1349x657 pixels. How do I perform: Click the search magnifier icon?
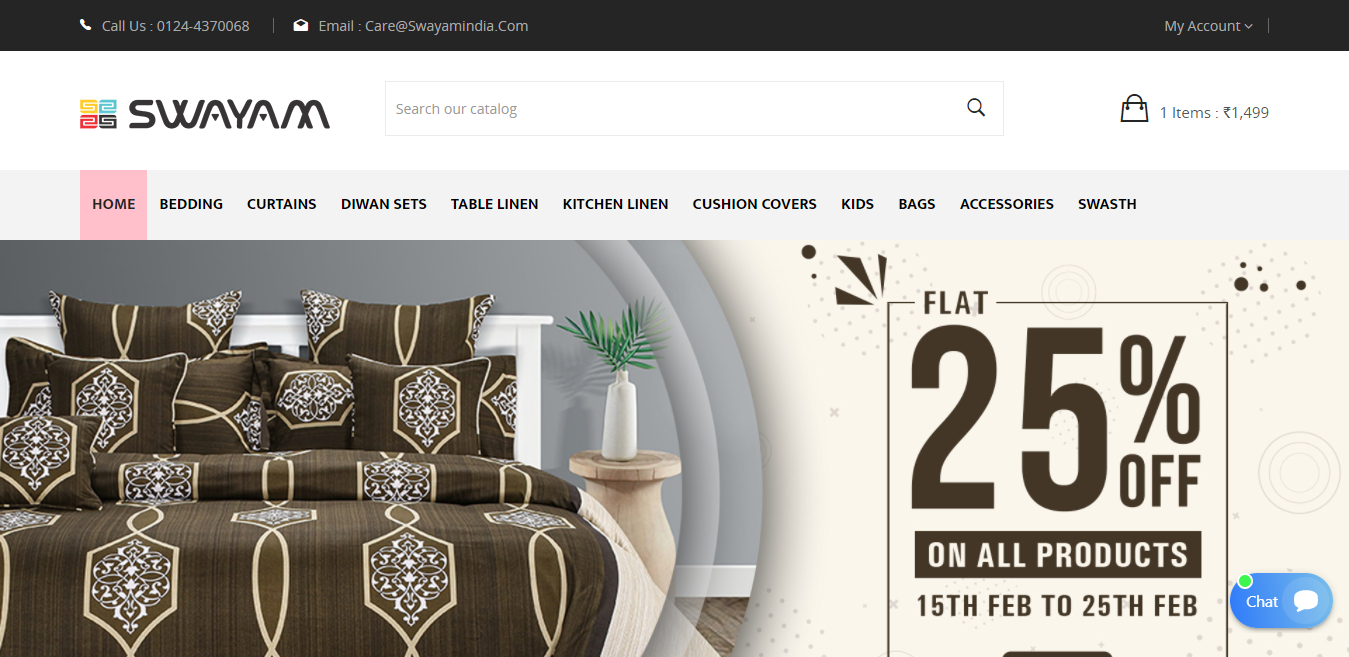[x=976, y=108]
